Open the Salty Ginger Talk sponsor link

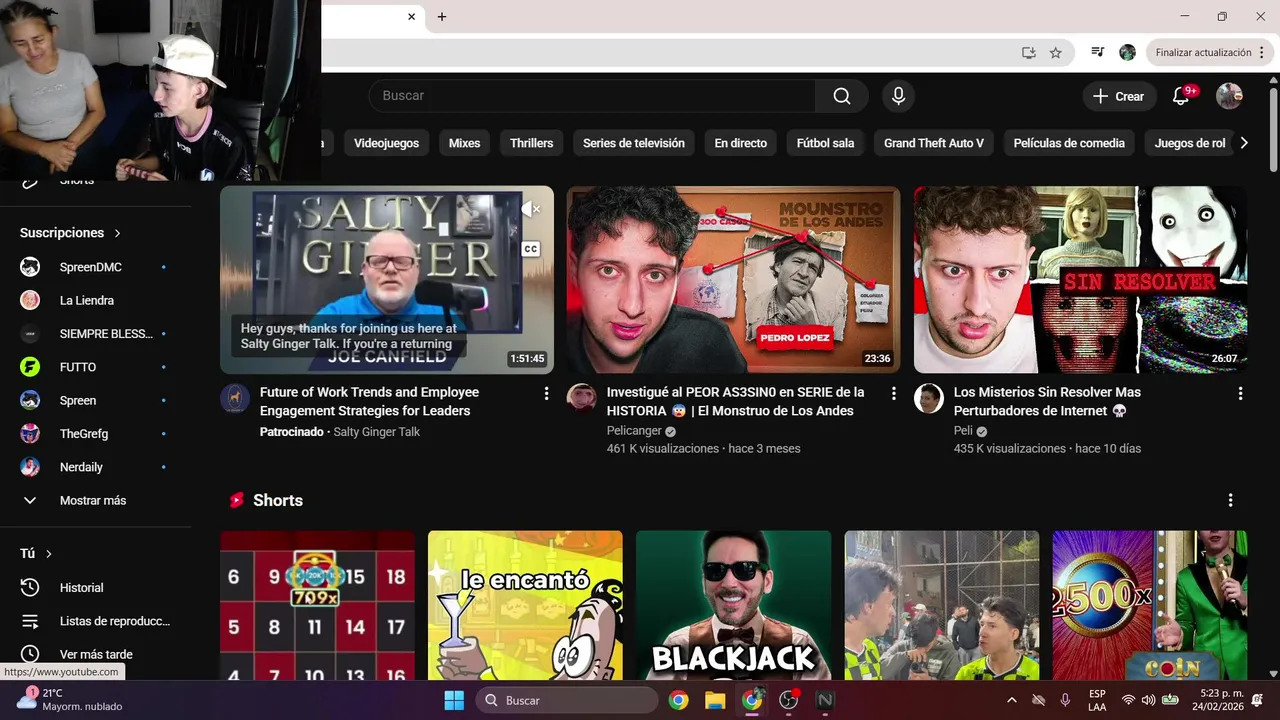coord(376,432)
